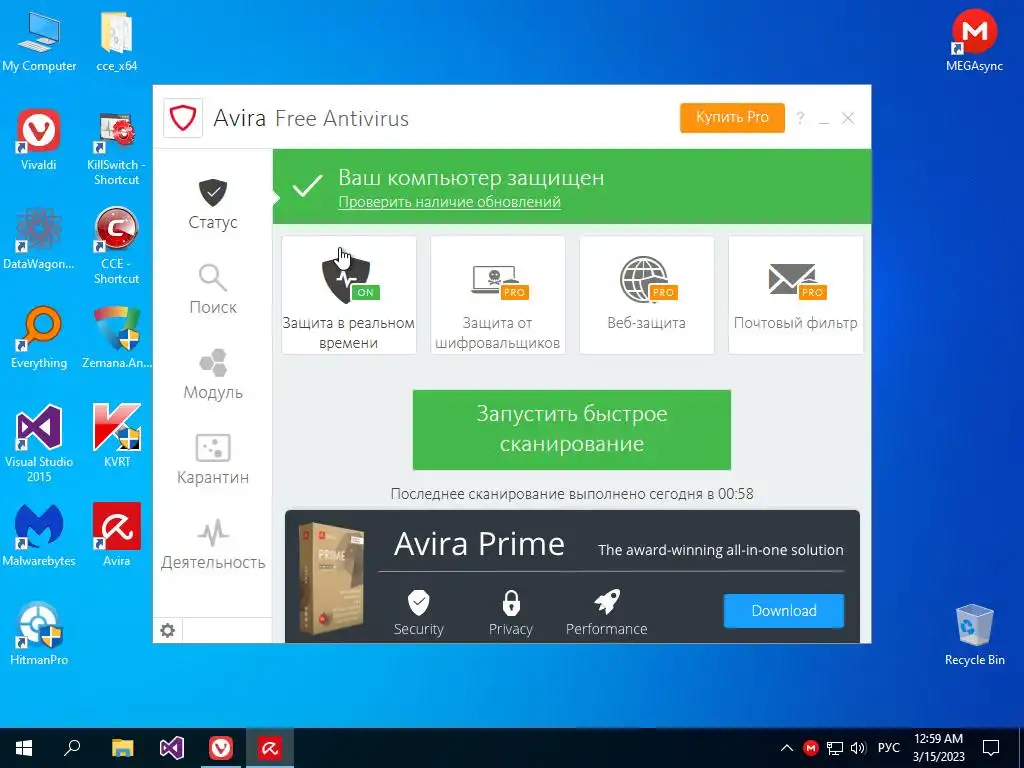Click the Avira Prime box image
This screenshot has height=768, width=1024.
[x=331, y=577]
